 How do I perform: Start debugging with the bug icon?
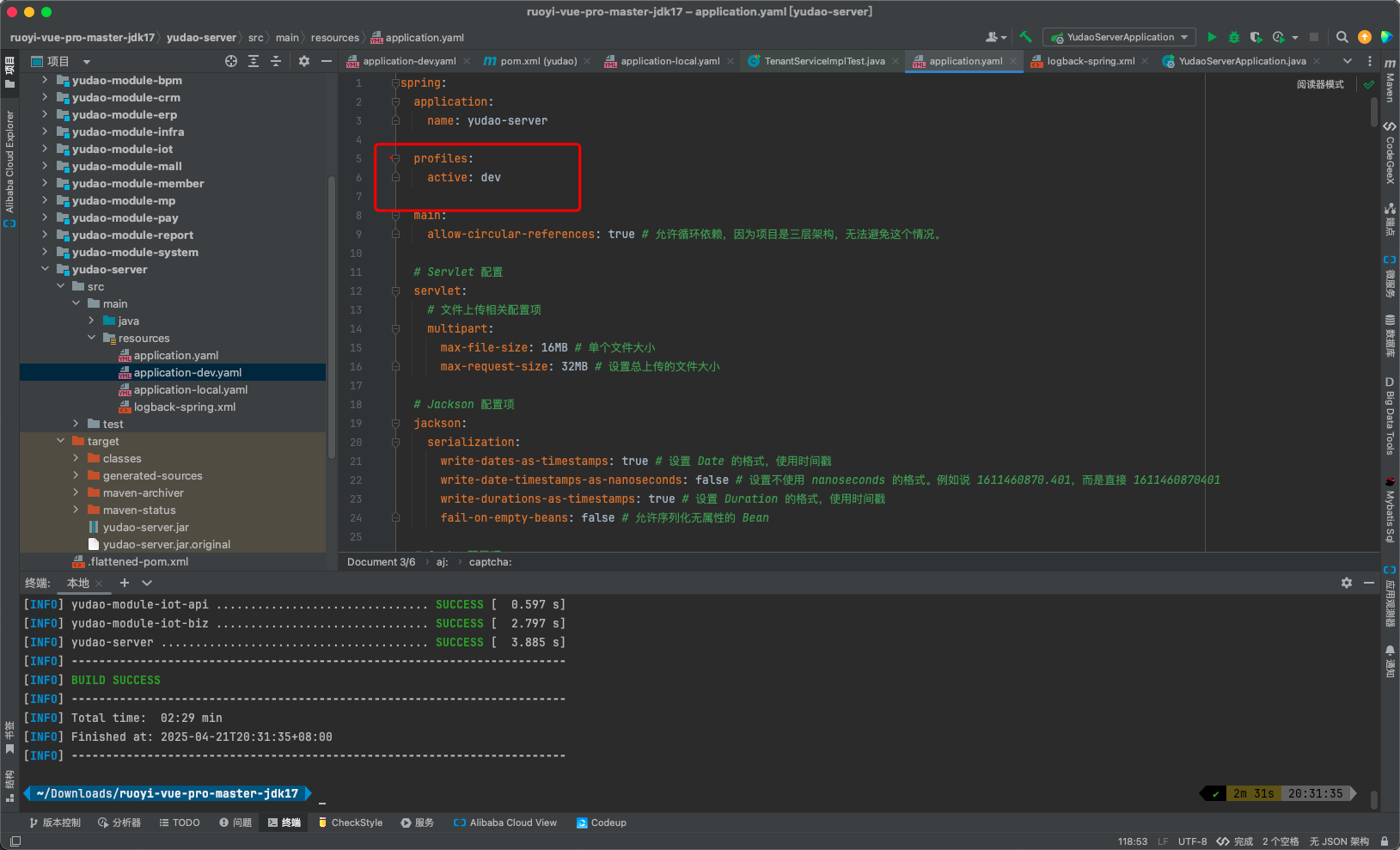pos(1234,37)
